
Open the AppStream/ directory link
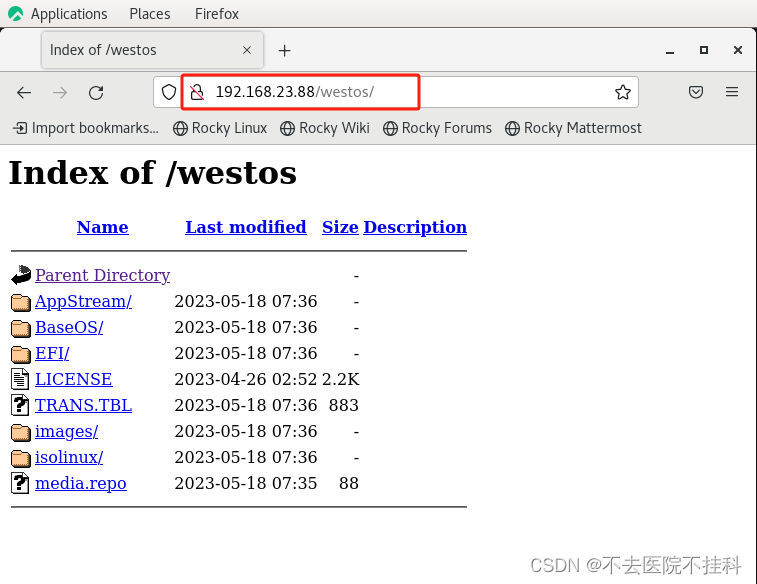[x=84, y=301]
